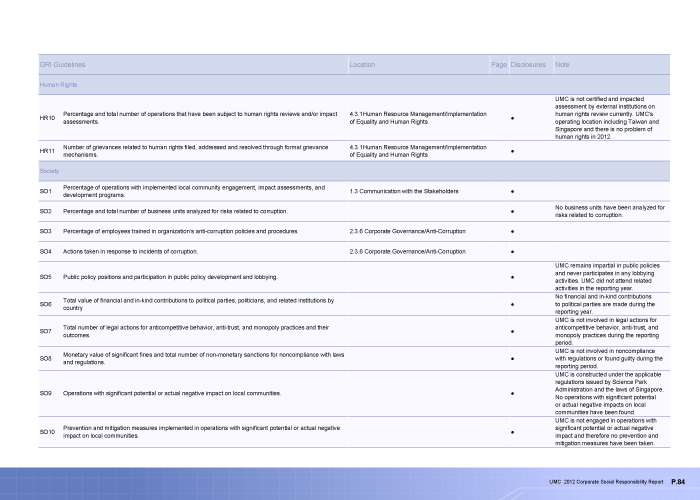
Task: Select the disclosure dot in SO2 row
Action: [512, 211]
